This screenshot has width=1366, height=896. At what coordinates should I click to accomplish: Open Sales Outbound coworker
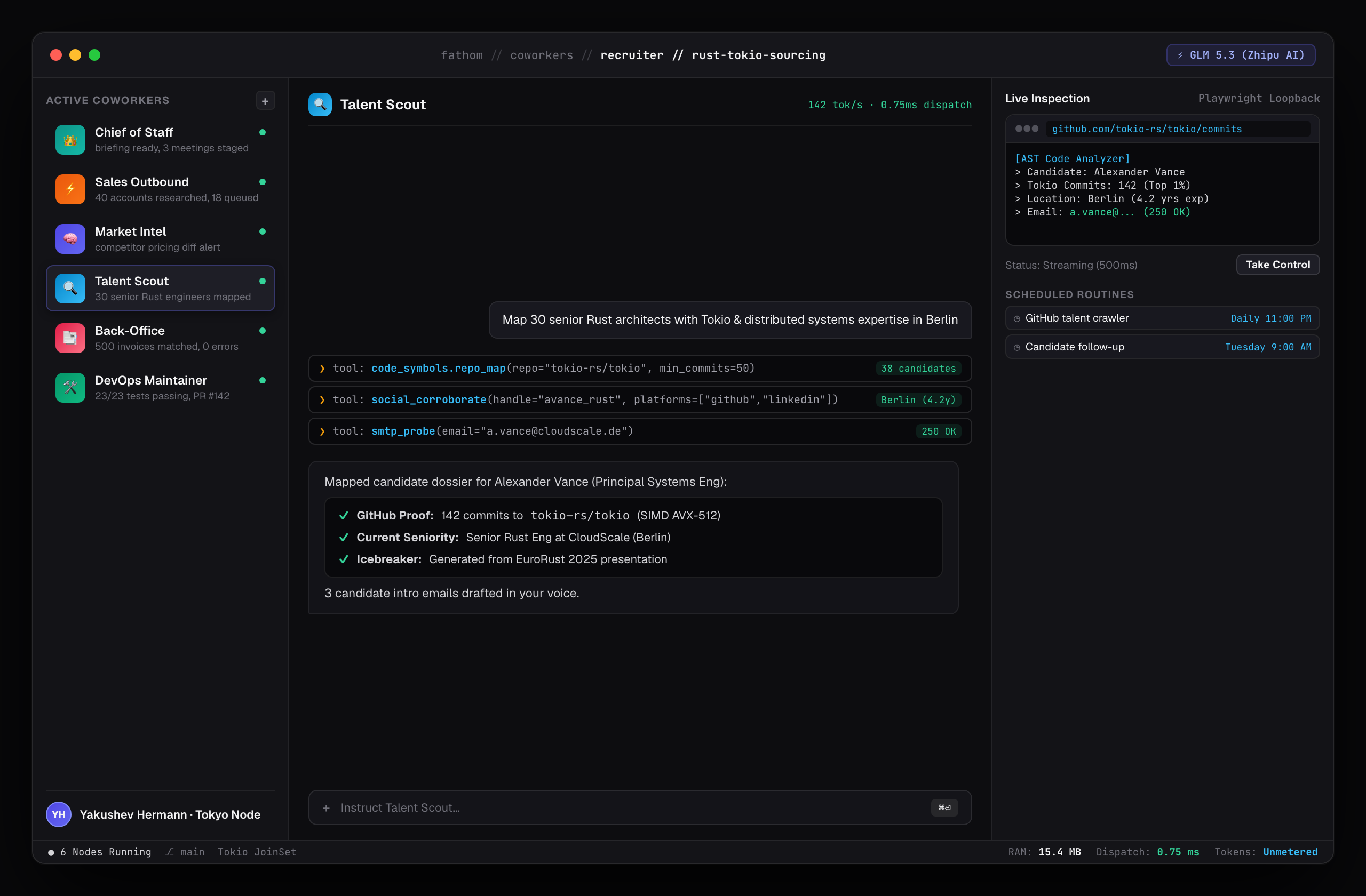point(160,189)
